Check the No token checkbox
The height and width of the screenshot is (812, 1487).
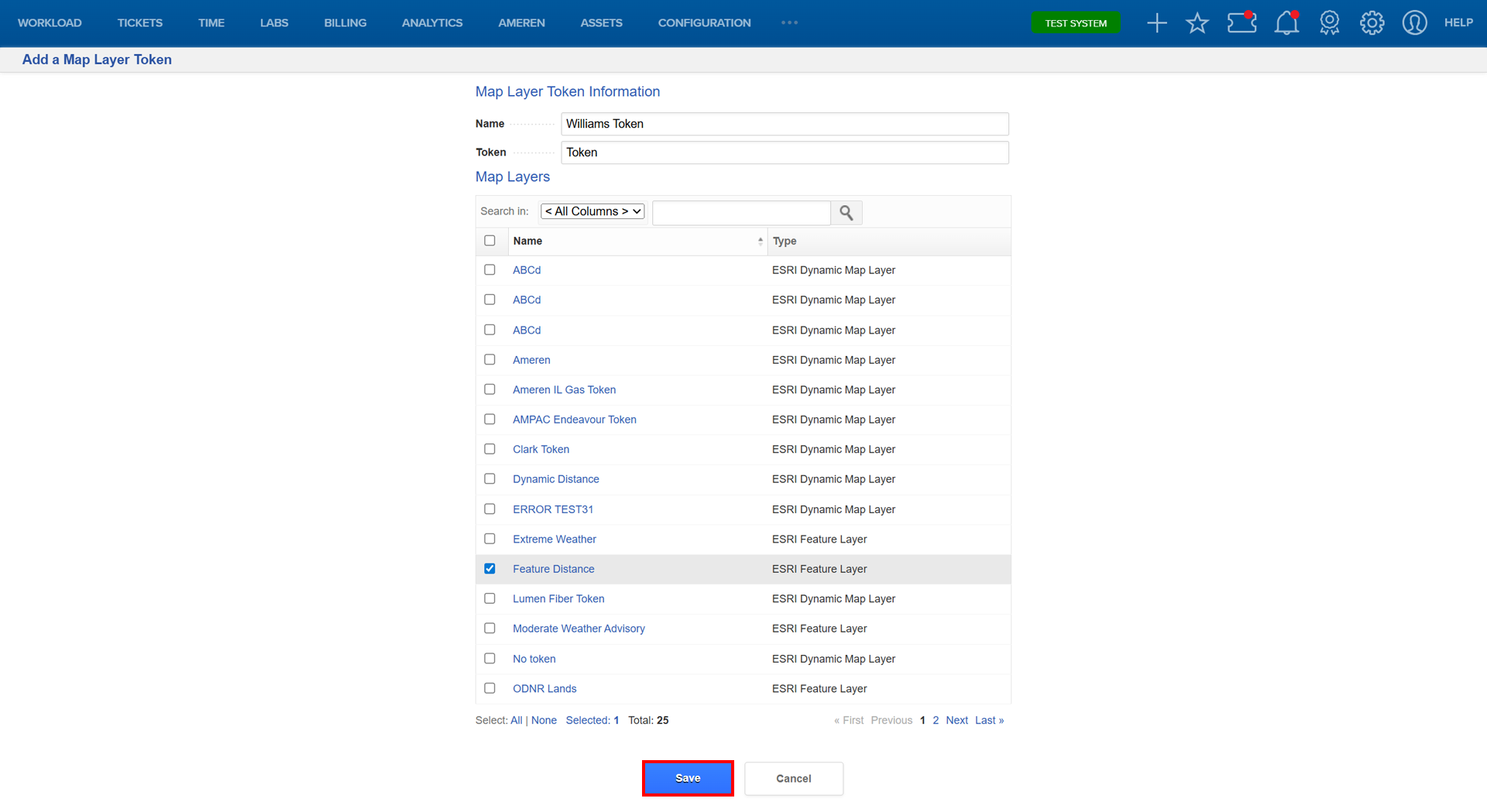point(489,659)
